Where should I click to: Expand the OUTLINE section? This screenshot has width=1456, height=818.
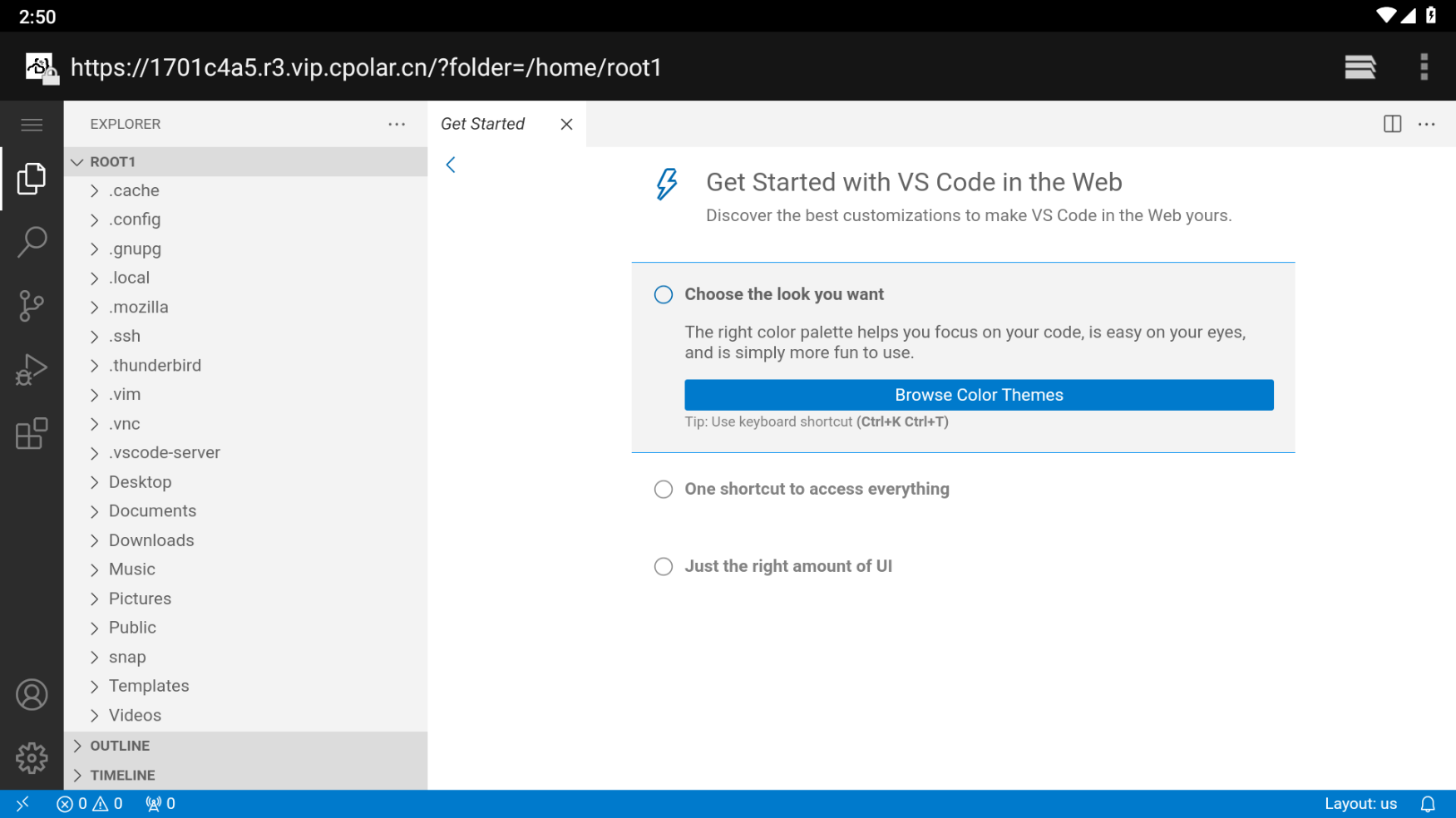click(120, 746)
